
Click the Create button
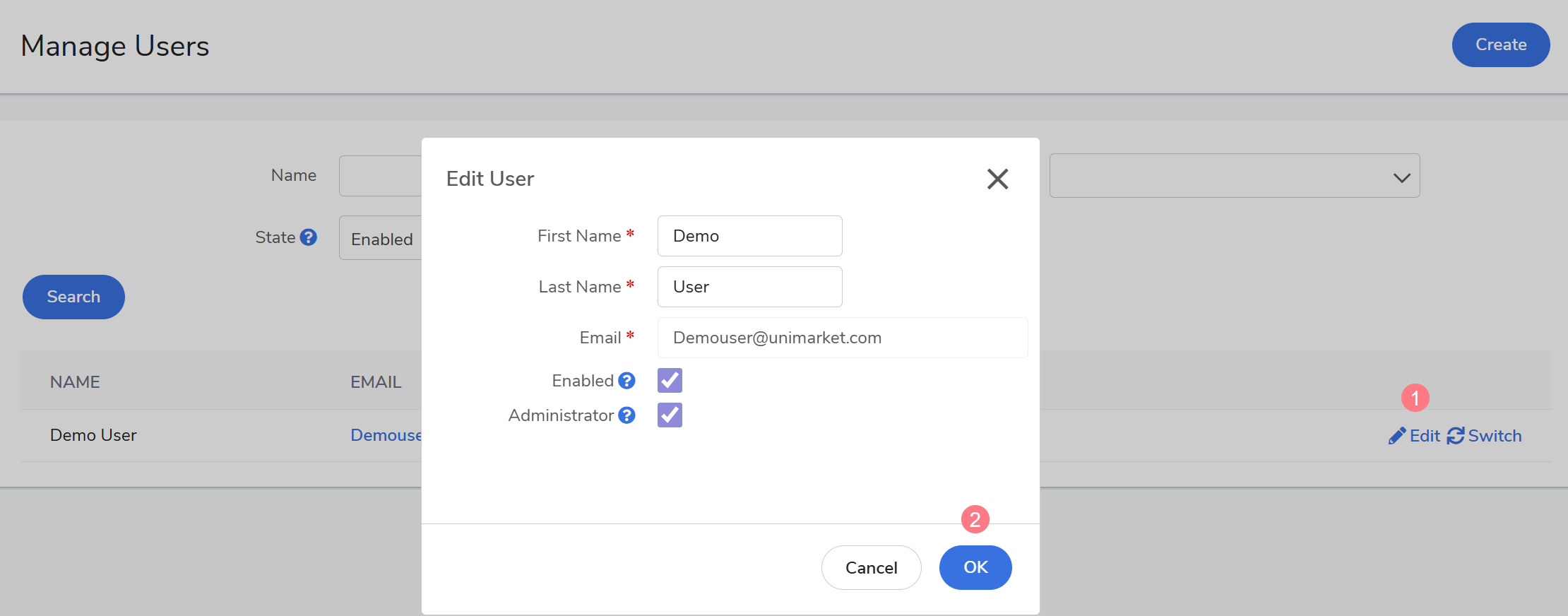[x=1500, y=45]
